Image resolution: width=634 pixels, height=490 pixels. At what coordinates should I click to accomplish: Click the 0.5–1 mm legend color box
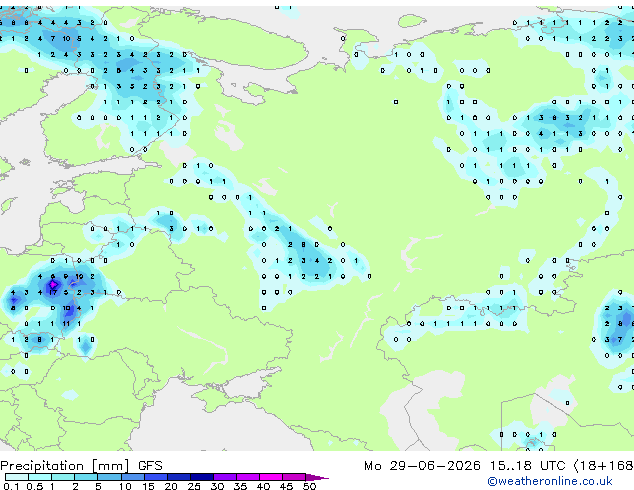[40, 477]
